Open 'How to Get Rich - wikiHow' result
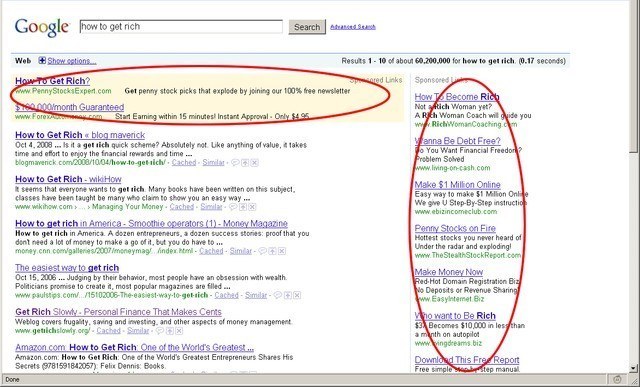Image resolution: width=640 pixels, height=387 pixels. 68,179
